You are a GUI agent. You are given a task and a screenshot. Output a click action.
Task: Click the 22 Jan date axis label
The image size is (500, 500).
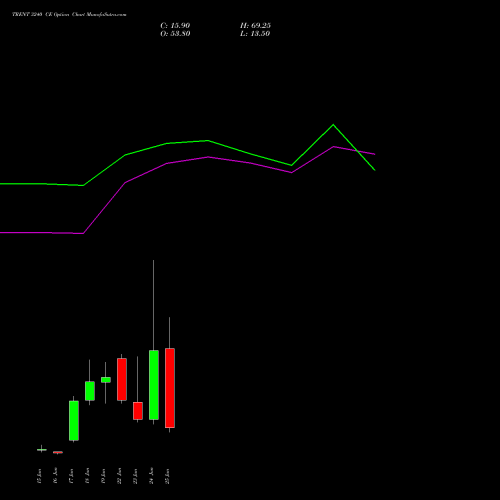tap(119, 476)
